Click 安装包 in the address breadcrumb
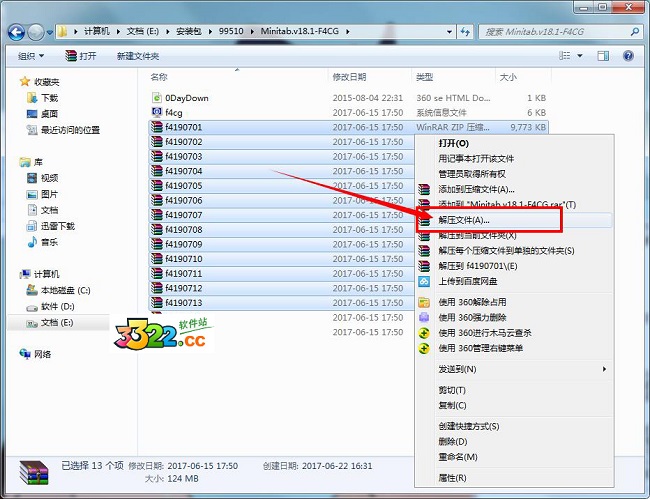This screenshot has width=650, height=499. (189, 31)
